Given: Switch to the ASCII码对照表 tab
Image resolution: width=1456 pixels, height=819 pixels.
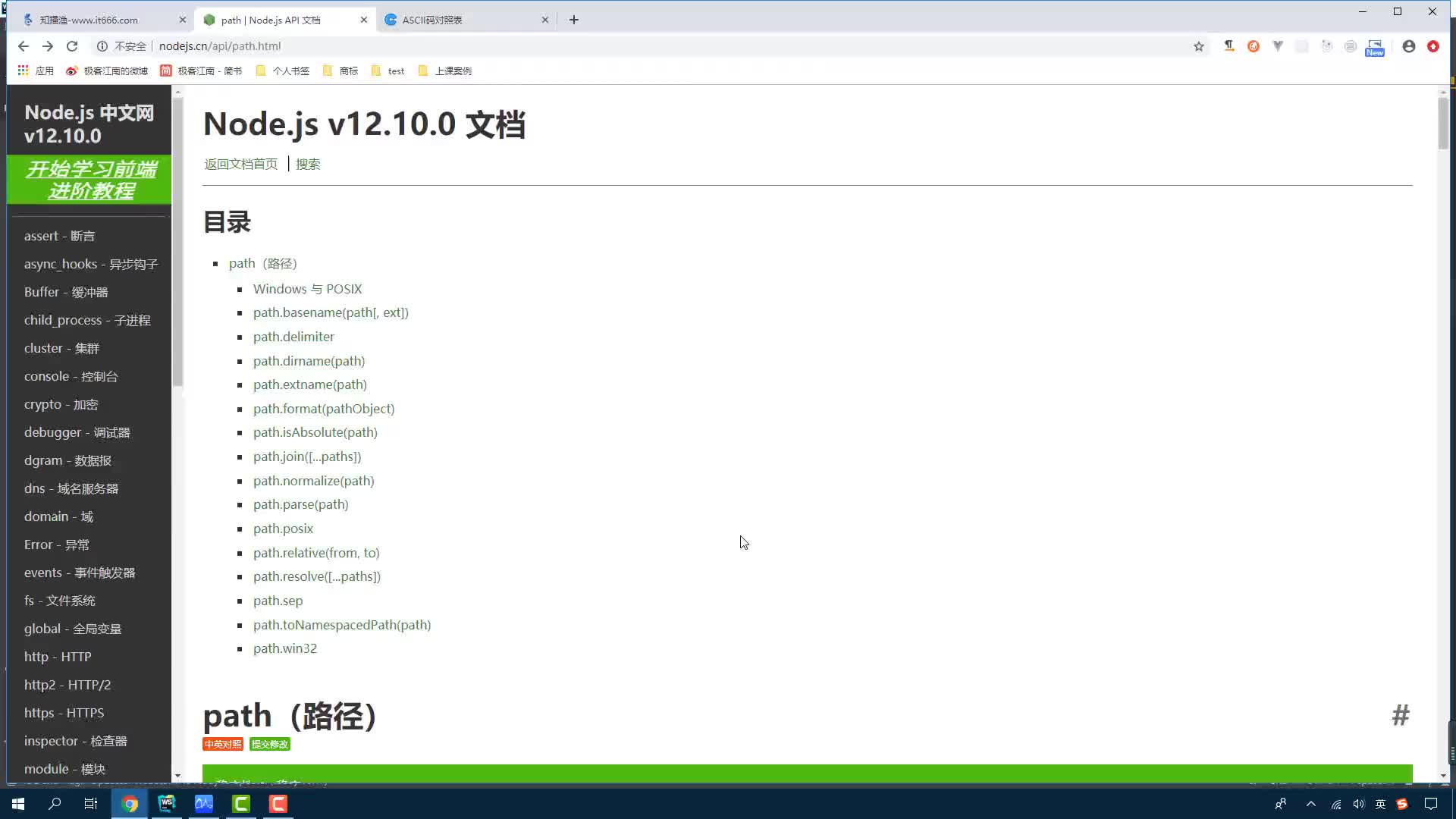Looking at the screenshot, I should click(465, 20).
